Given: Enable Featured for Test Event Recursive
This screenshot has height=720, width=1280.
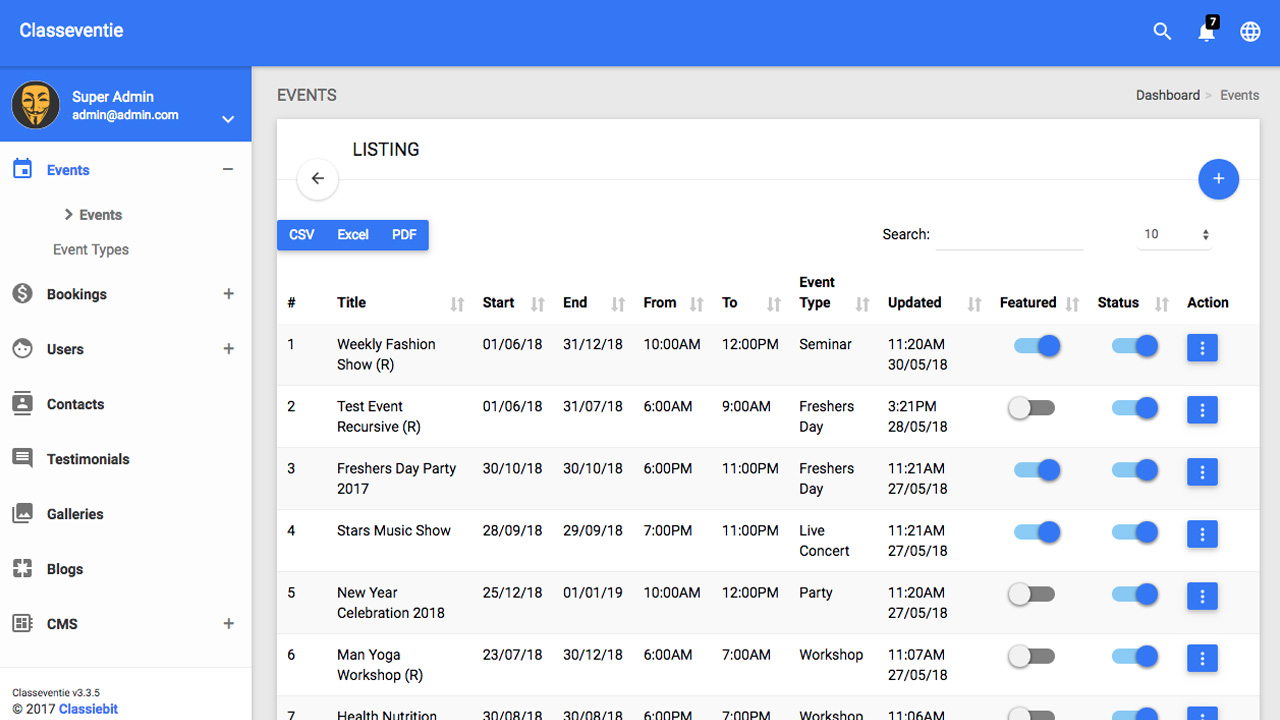Looking at the screenshot, I should click(x=1031, y=408).
